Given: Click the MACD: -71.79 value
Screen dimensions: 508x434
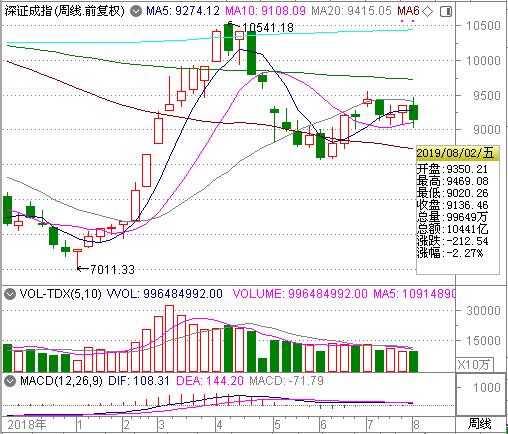Looking at the screenshot, I should (x=287, y=381).
